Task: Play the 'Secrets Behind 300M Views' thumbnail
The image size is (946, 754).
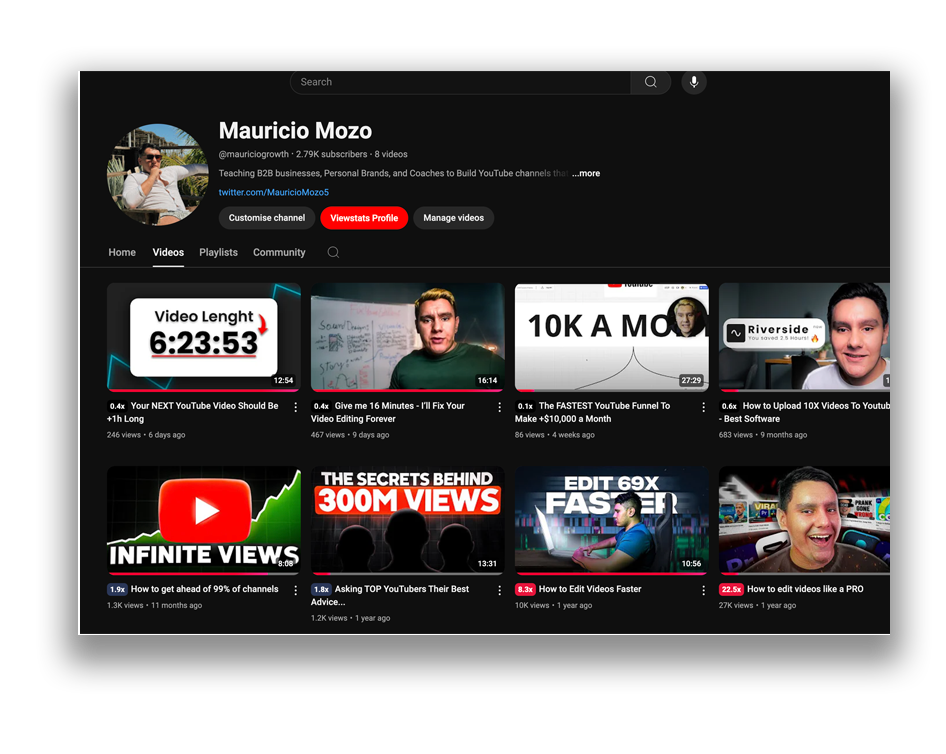Action: point(408,521)
